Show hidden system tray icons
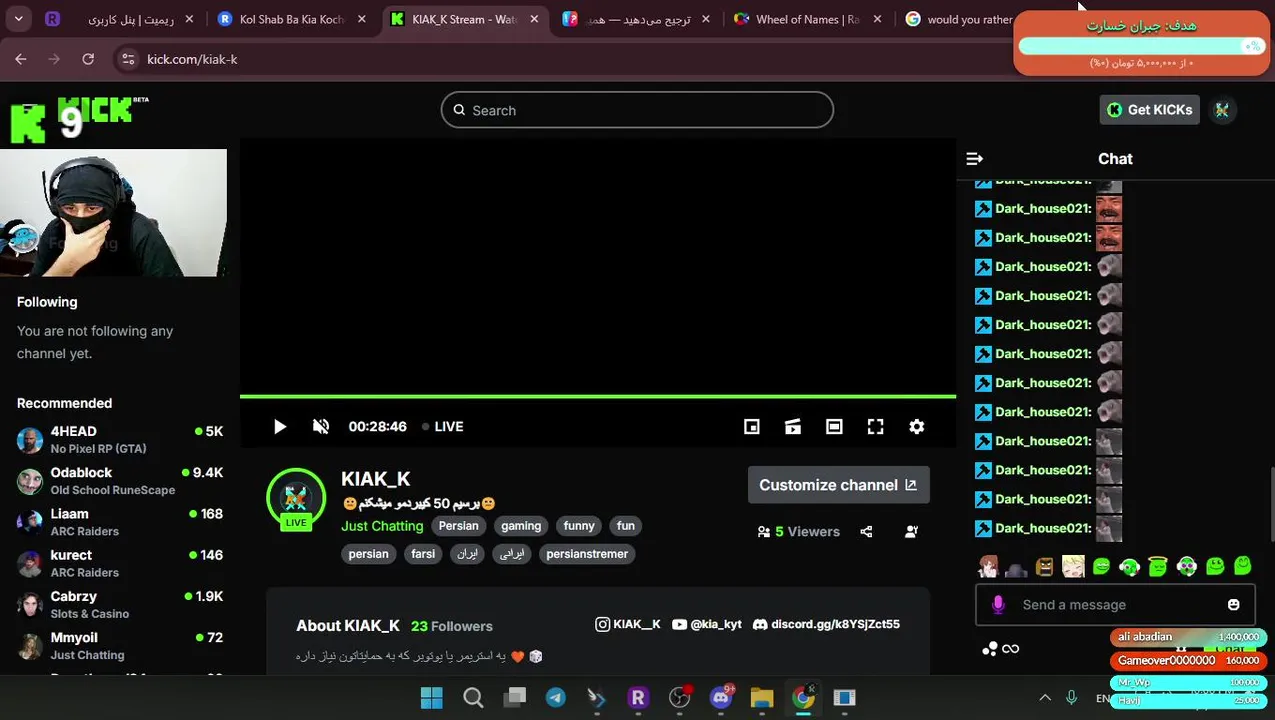This screenshot has width=1275, height=720. tap(1045, 698)
